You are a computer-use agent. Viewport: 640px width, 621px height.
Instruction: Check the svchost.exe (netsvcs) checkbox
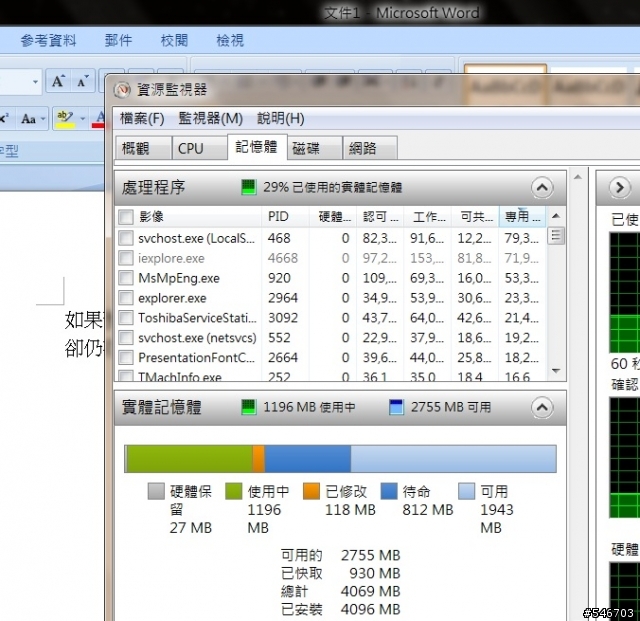coord(126,337)
